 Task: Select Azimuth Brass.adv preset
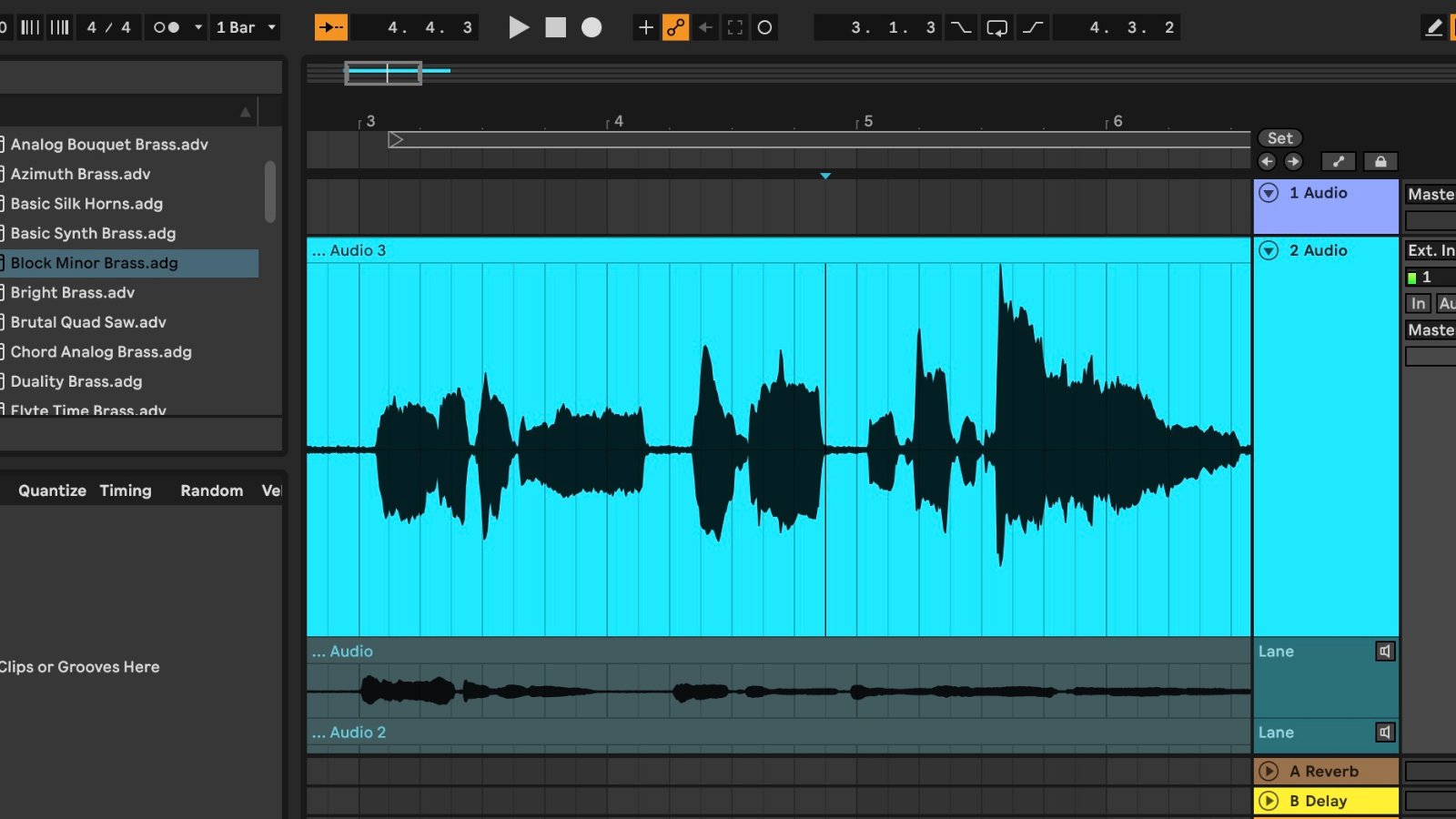(80, 174)
